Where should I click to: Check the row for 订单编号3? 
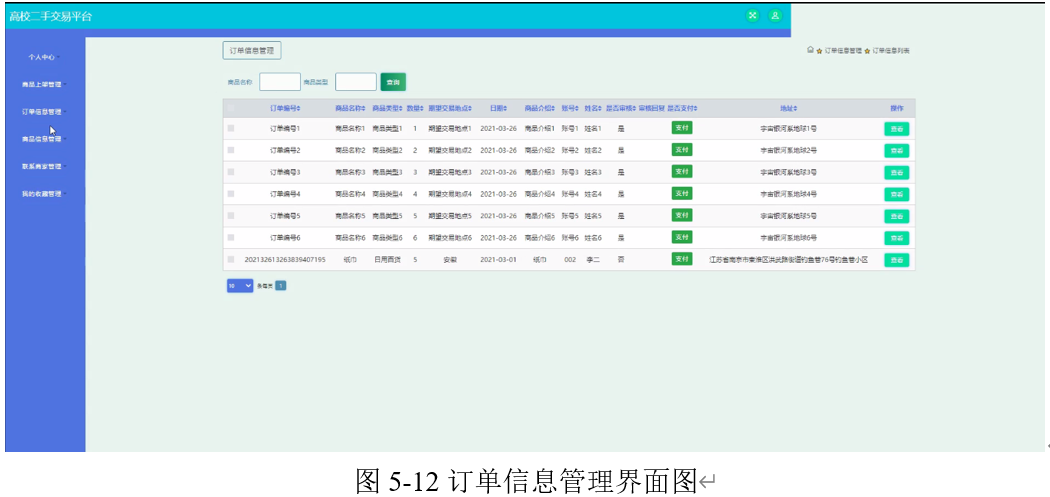tap(231, 172)
